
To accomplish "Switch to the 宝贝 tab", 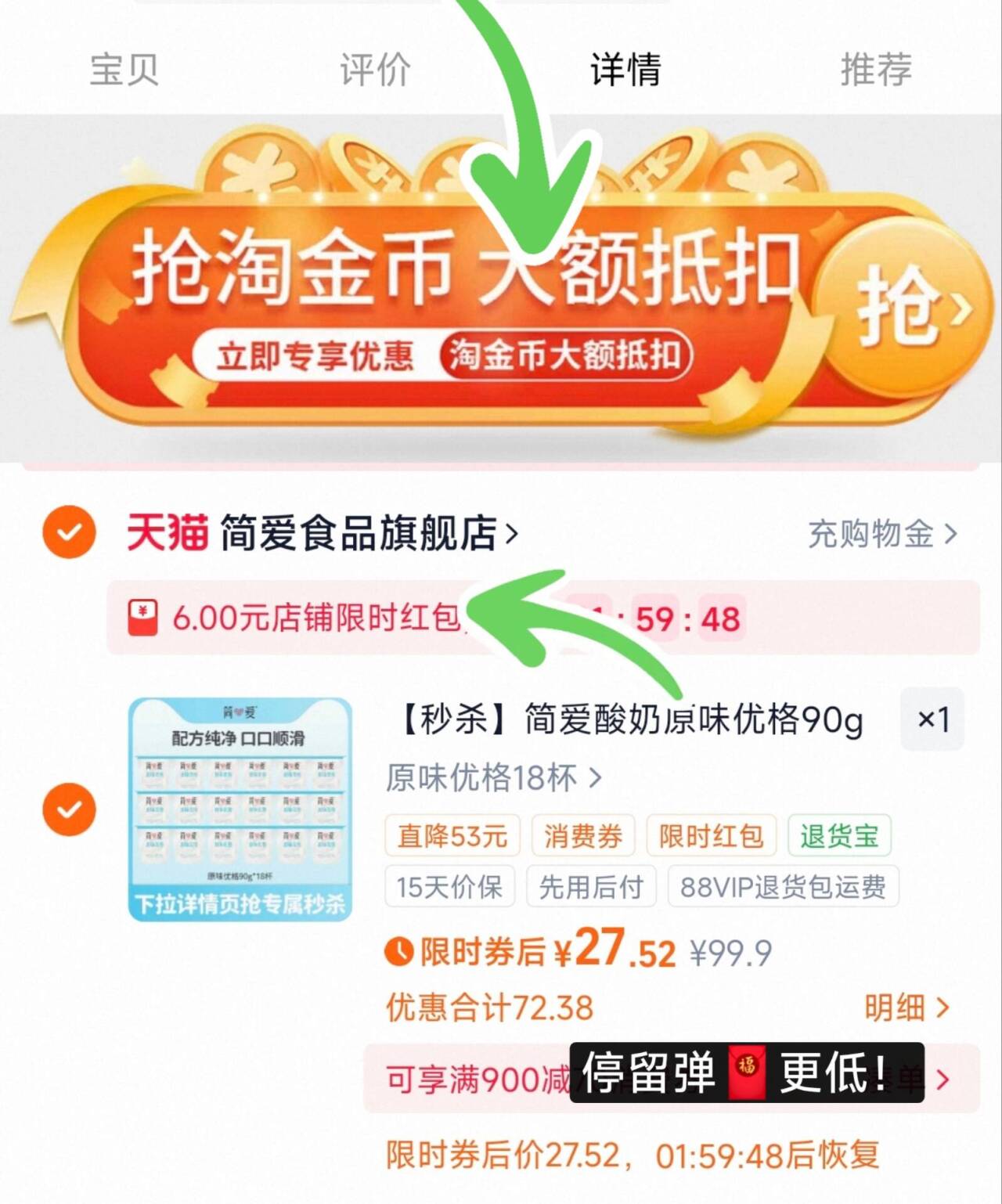I will pyautogui.click(x=124, y=70).
